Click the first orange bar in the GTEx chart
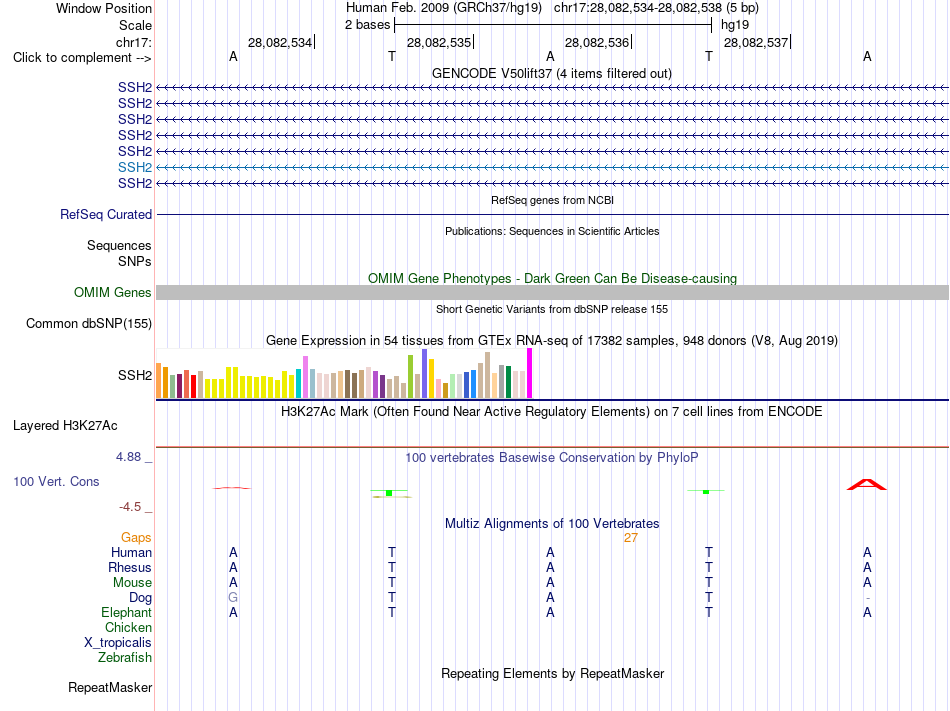 coord(159,380)
